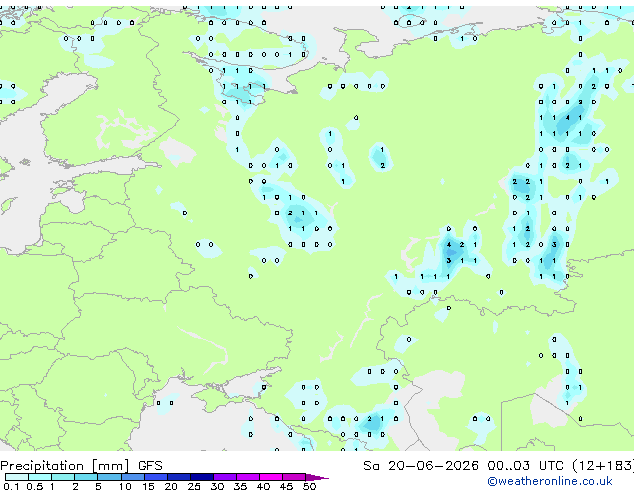Click the magenta swatch between 40 and 45
This screenshot has width=634, height=490.
pyautogui.click(x=271, y=477)
